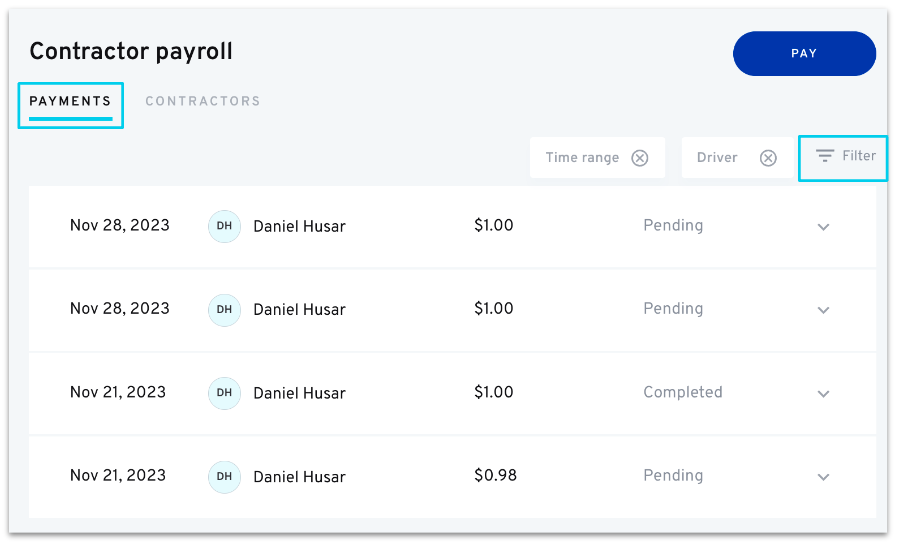The height and width of the screenshot is (546, 897).
Task: Expand second Nov 28 Pending payment
Action: [x=823, y=310]
